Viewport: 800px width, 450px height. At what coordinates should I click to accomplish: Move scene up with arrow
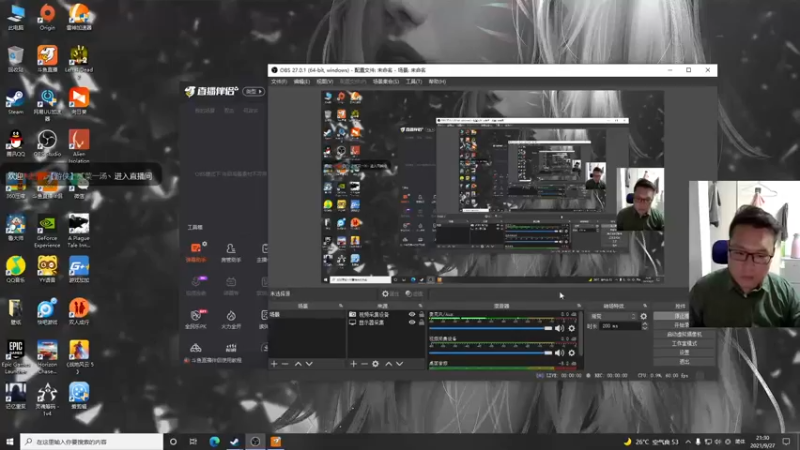point(298,364)
